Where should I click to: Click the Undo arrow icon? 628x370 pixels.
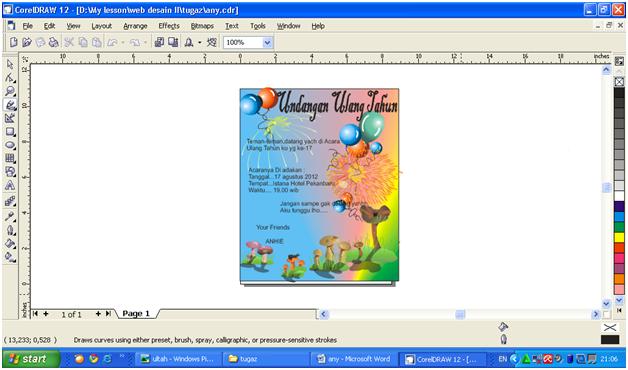tap(112, 42)
